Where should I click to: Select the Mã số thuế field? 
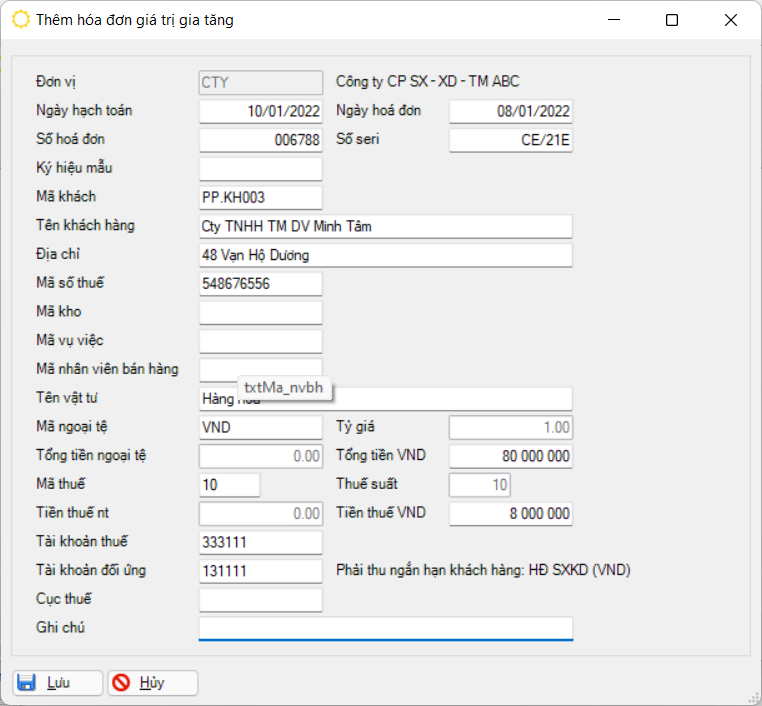pos(261,284)
